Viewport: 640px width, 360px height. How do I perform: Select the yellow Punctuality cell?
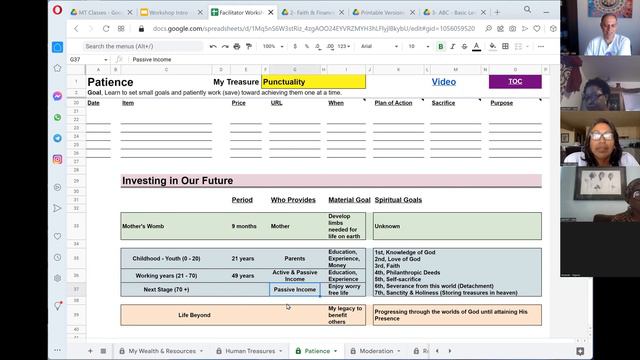(x=313, y=82)
